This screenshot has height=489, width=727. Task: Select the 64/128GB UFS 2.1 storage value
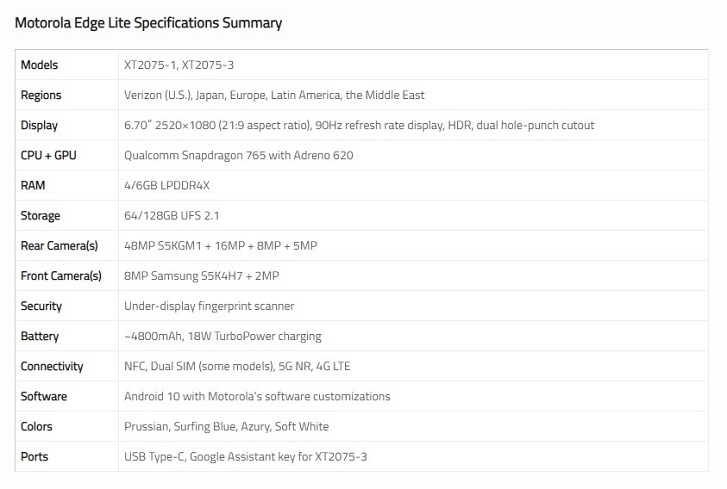click(172, 216)
